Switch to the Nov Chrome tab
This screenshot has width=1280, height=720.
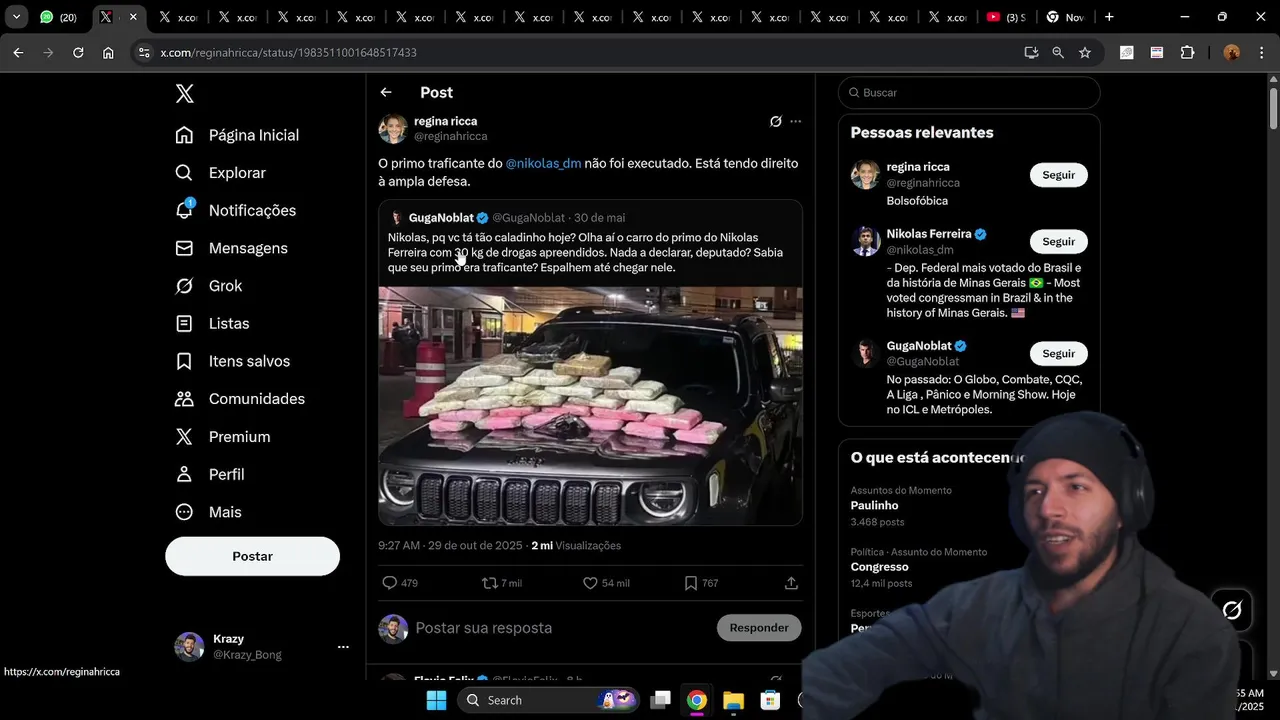pyautogui.click(x=1065, y=17)
